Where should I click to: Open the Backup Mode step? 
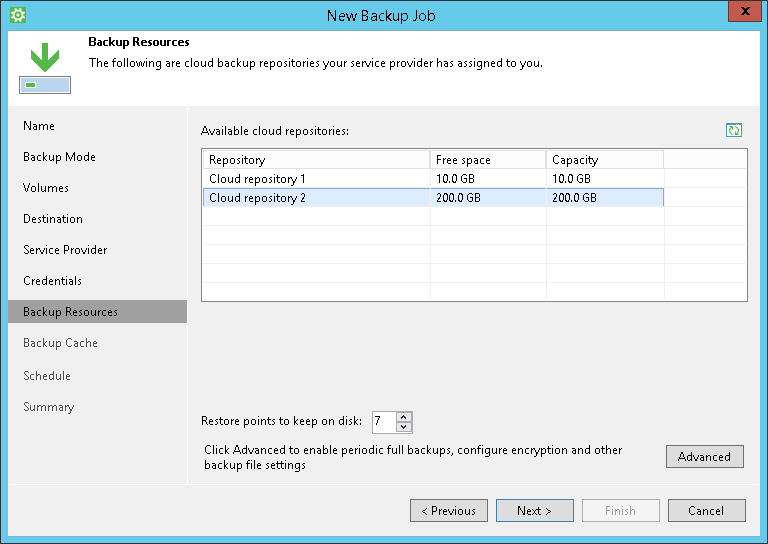click(59, 157)
